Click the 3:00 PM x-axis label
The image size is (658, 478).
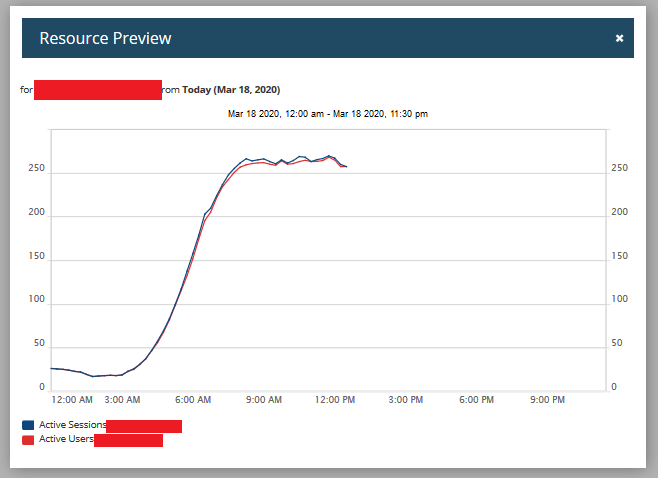[406, 400]
